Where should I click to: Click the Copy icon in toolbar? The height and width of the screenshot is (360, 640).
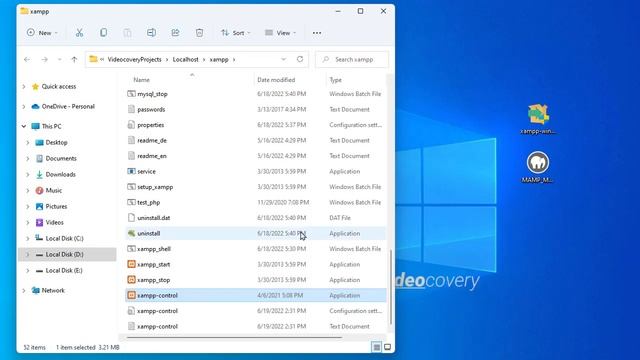tap(103, 33)
